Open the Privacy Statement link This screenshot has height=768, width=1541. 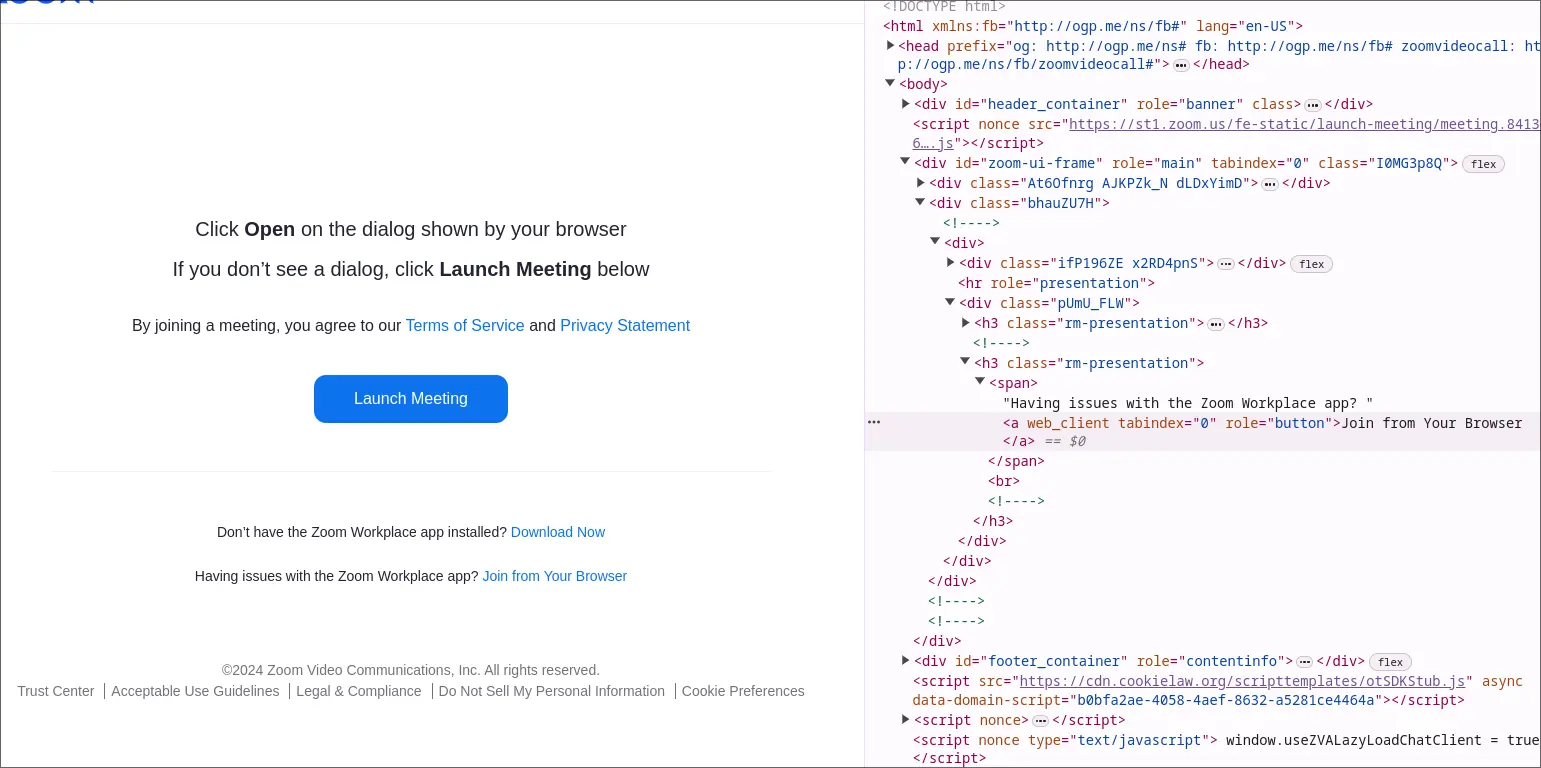coord(624,326)
